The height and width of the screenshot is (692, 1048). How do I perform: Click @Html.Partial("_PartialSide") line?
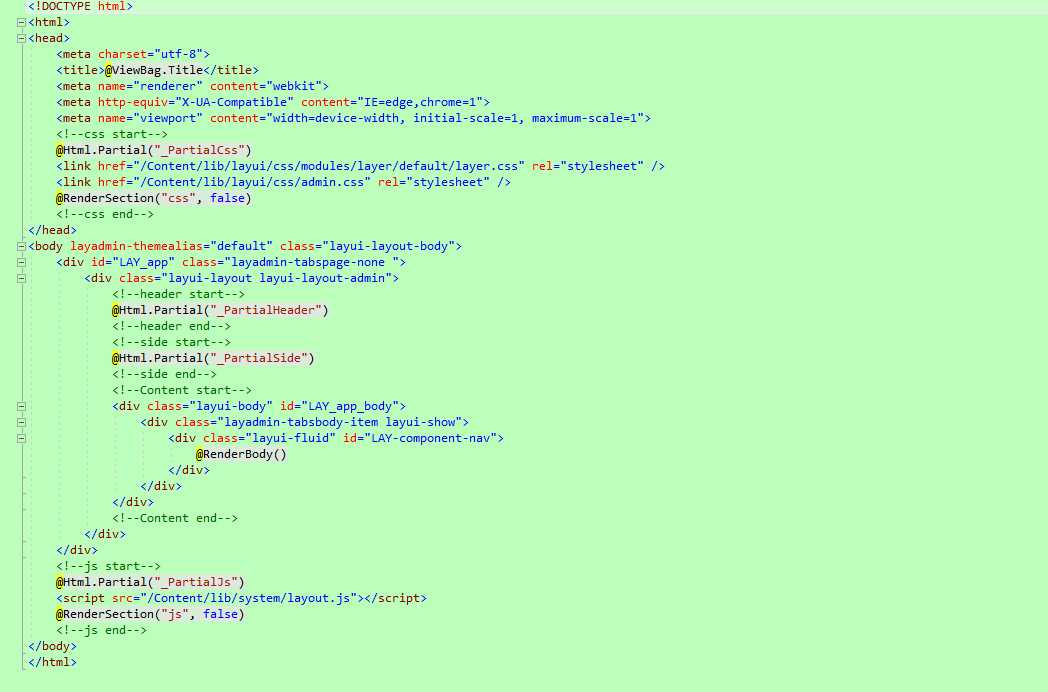coord(213,358)
